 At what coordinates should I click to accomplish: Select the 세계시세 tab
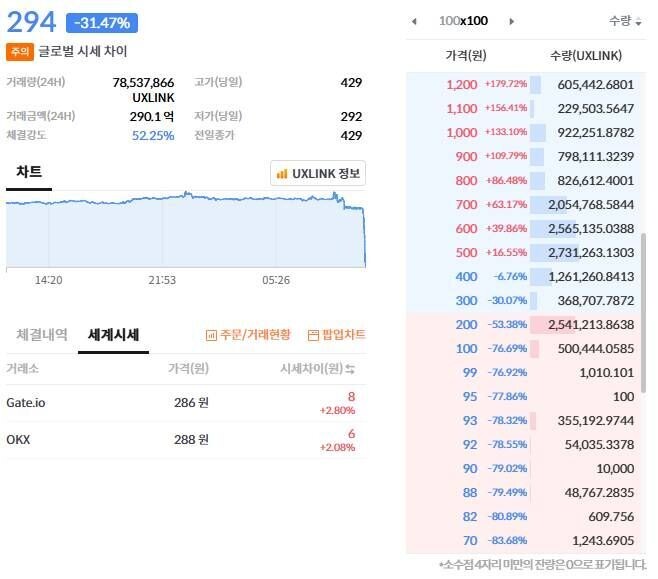pos(113,335)
